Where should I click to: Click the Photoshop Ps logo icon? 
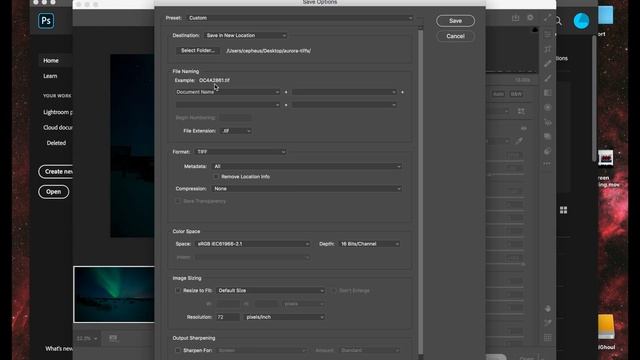(46, 21)
